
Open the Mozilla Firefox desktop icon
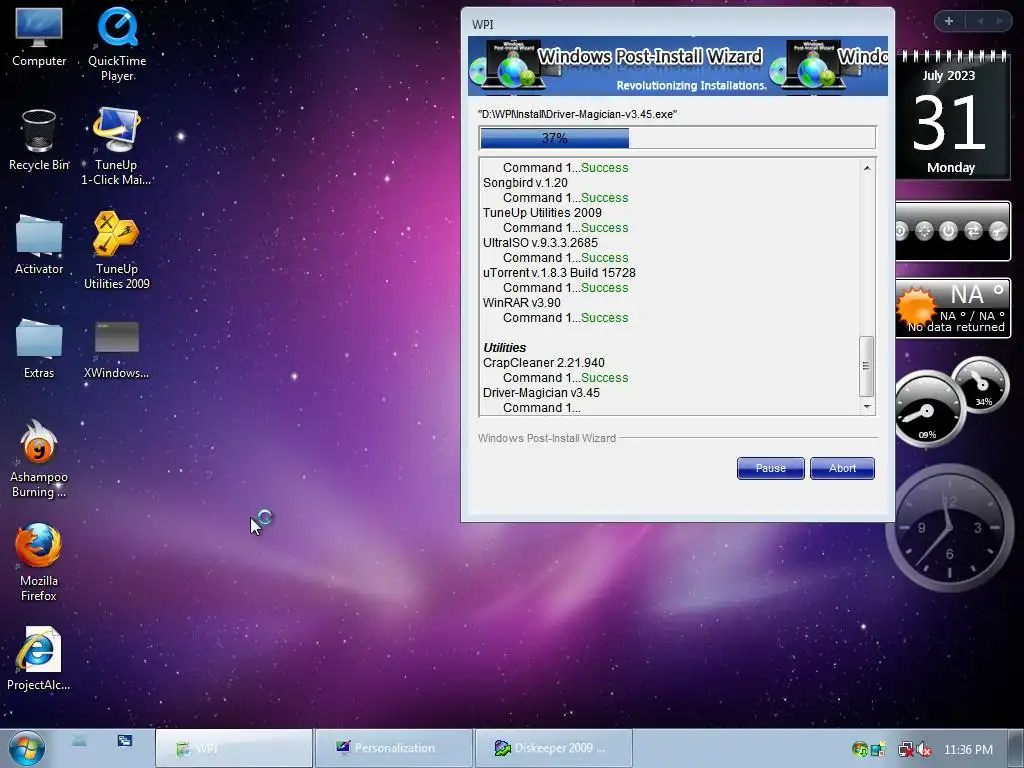pyautogui.click(x=39, y=563)
